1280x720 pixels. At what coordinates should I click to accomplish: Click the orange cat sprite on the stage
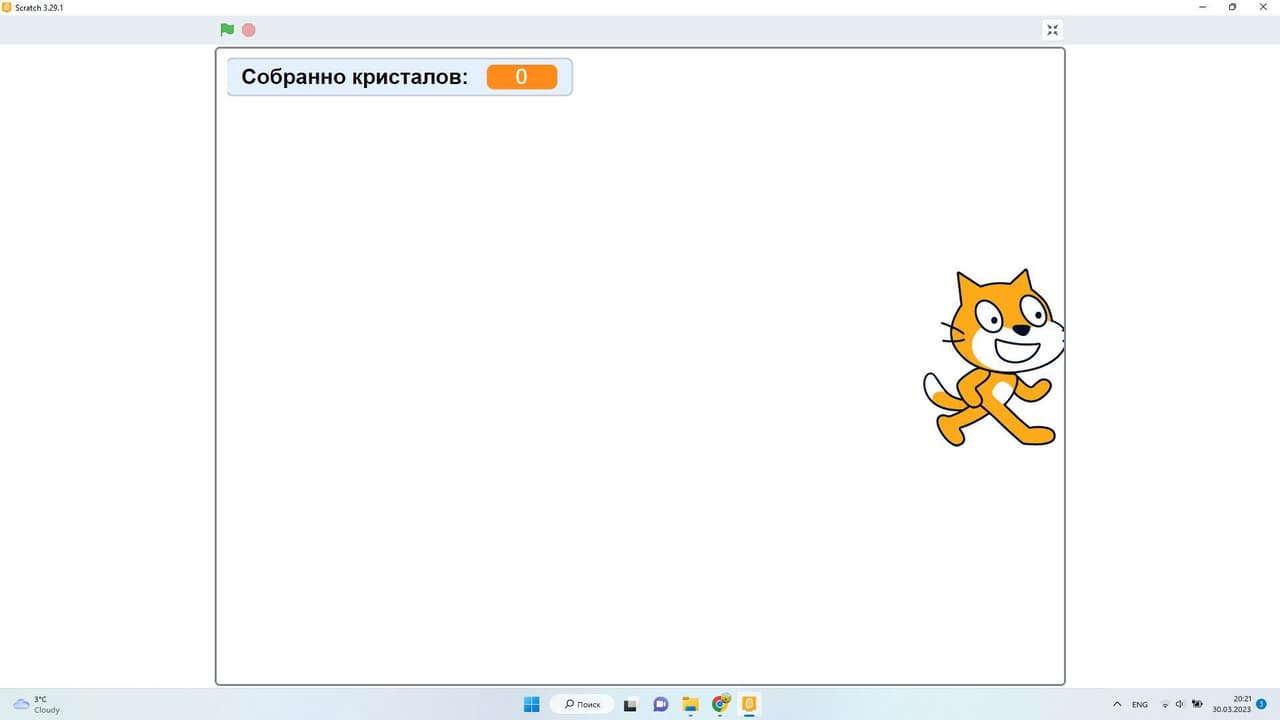tap(993, 357)
